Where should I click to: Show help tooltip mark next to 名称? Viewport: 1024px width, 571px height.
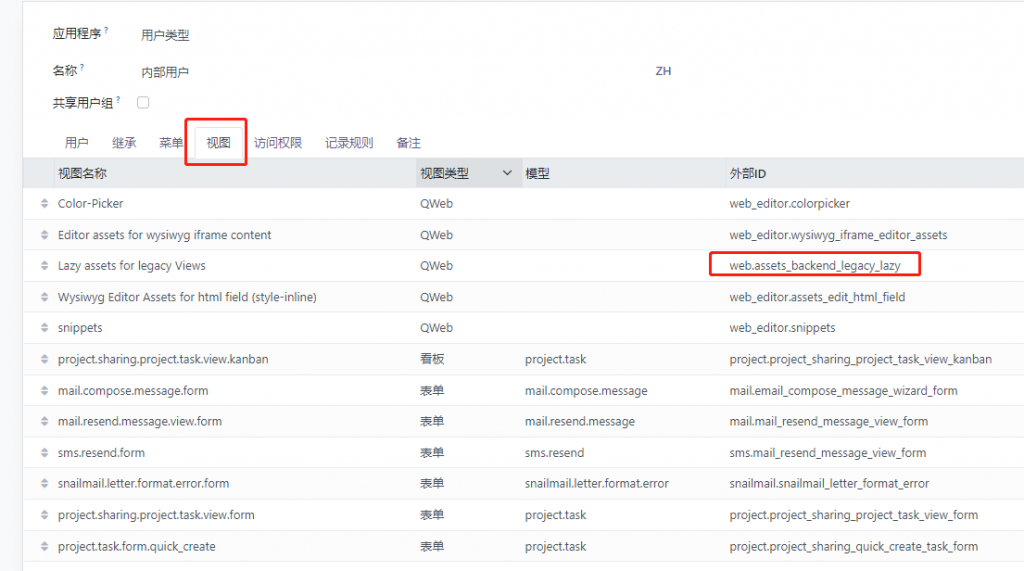(x=82, y=66)
